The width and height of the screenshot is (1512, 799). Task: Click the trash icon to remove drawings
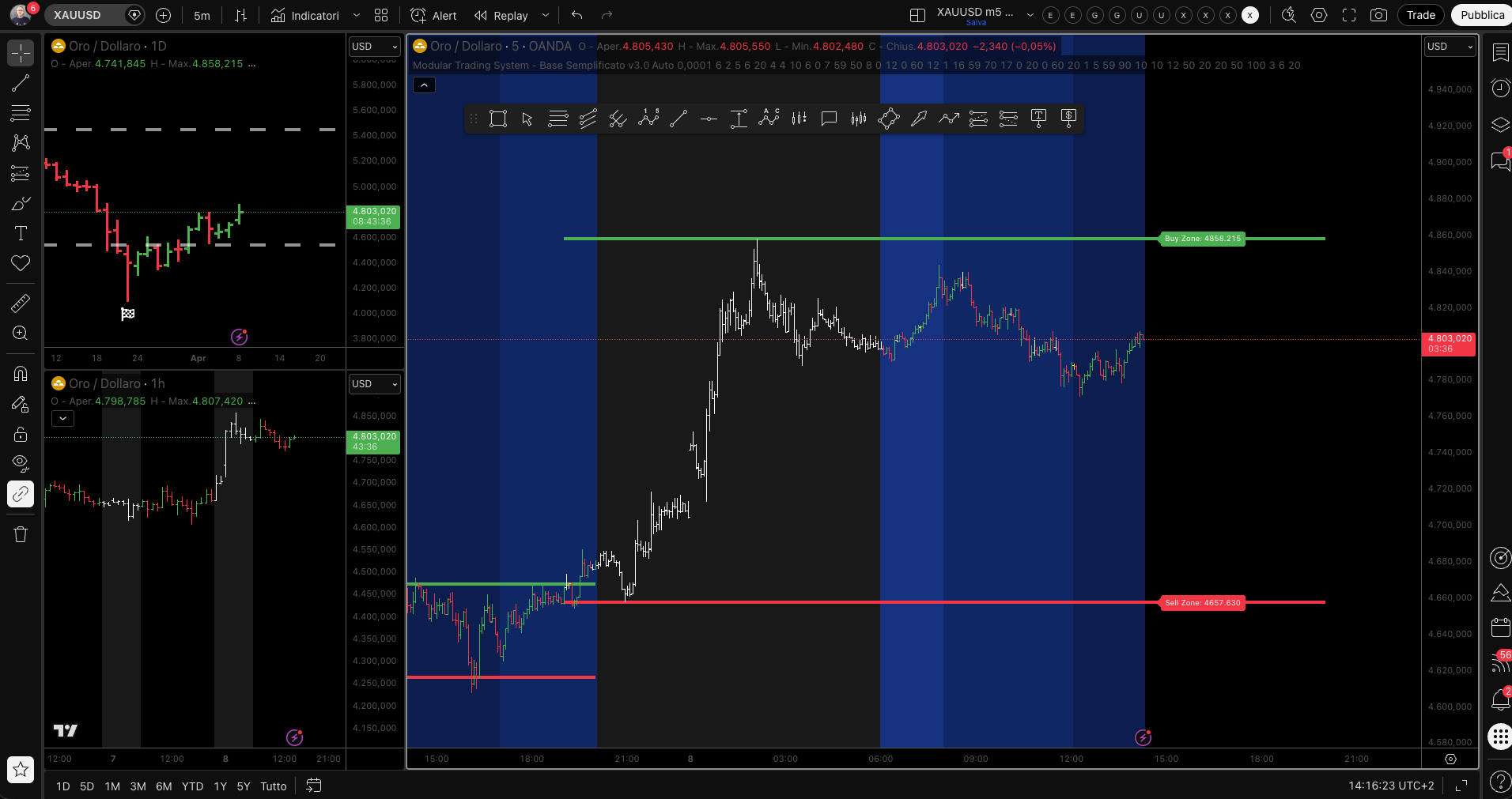click(x=21, y=535)
